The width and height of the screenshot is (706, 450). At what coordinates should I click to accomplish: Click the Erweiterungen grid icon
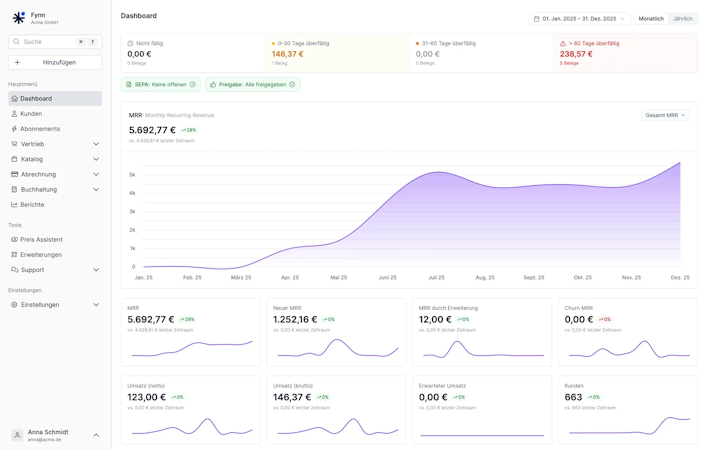(14, 255)
